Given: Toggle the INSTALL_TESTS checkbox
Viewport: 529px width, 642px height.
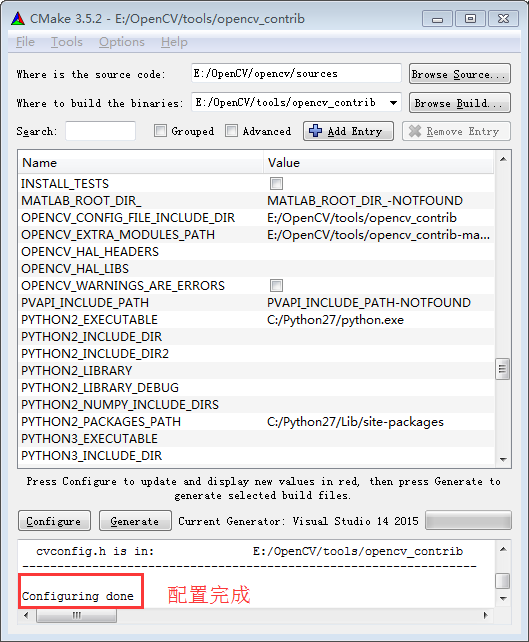Looking at the screenshot, I should coord(276,183).
